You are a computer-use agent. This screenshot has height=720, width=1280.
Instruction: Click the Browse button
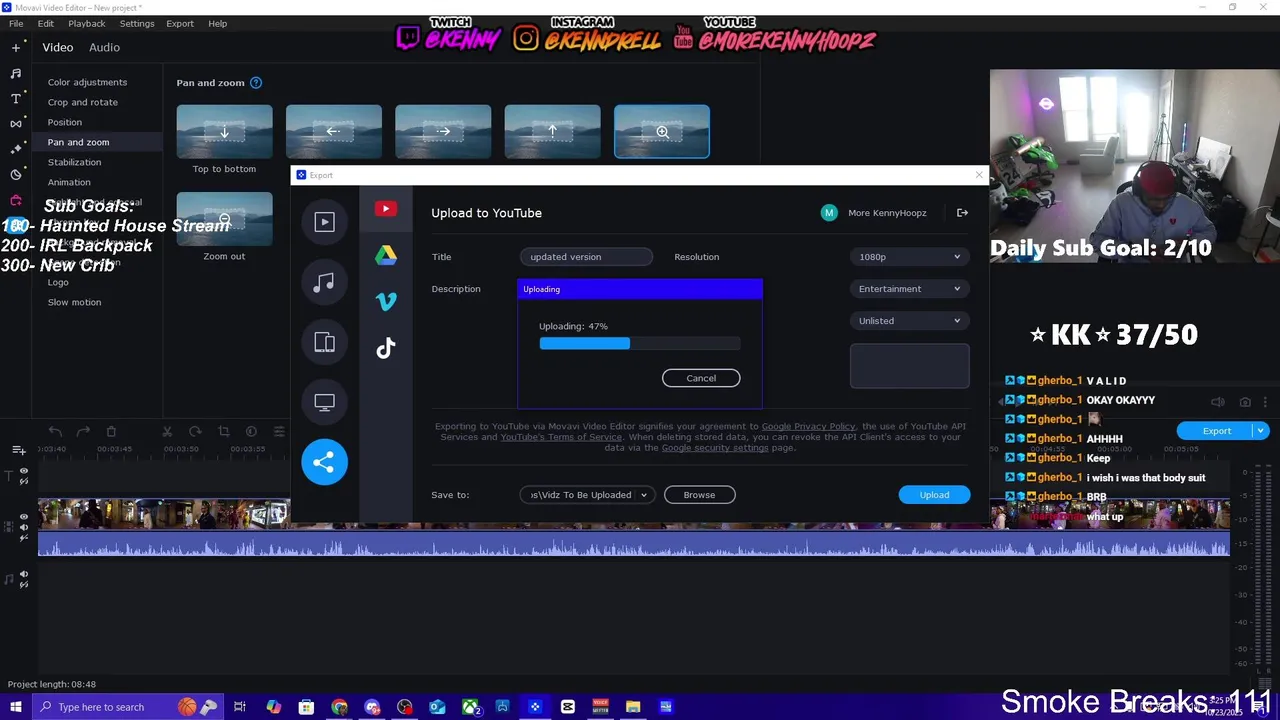point(699,495)
